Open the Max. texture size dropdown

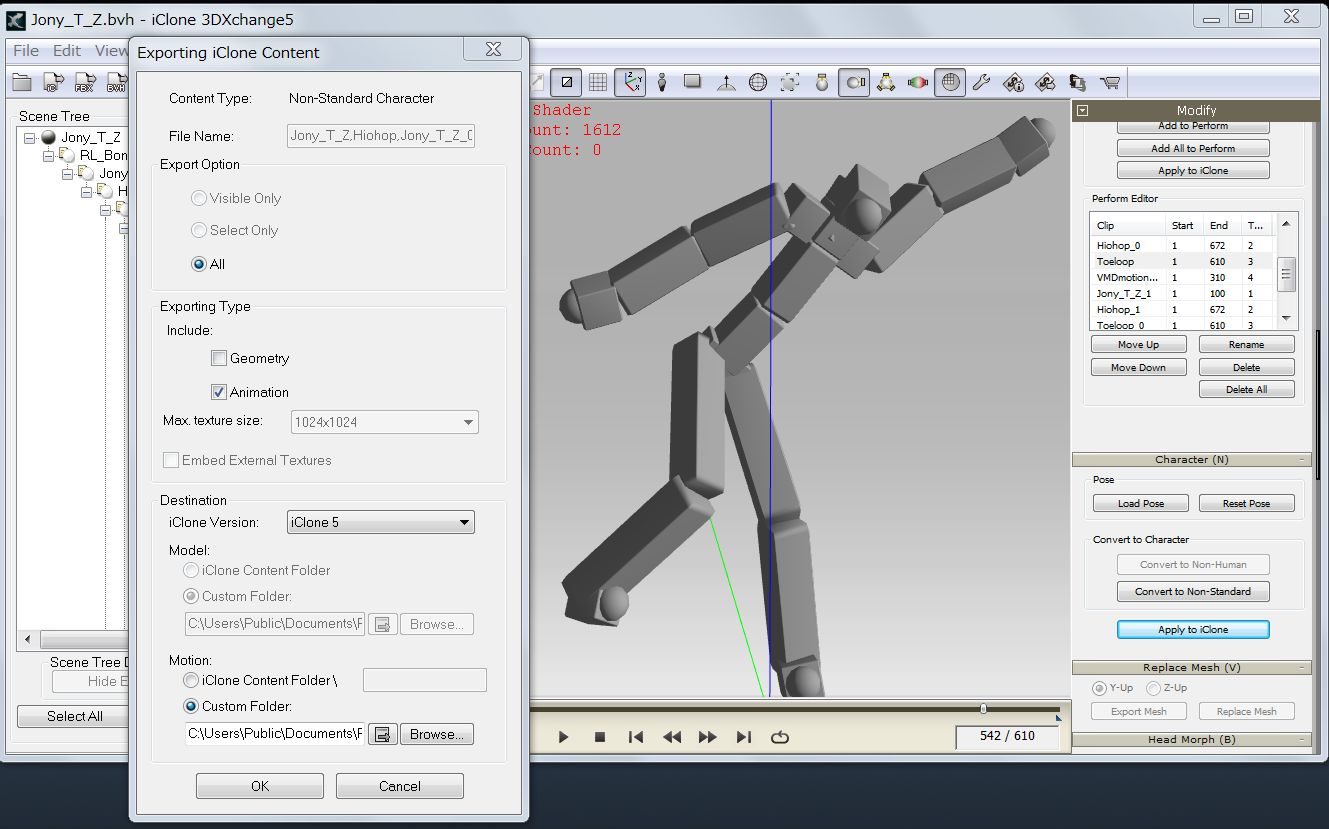coord(385,422)
